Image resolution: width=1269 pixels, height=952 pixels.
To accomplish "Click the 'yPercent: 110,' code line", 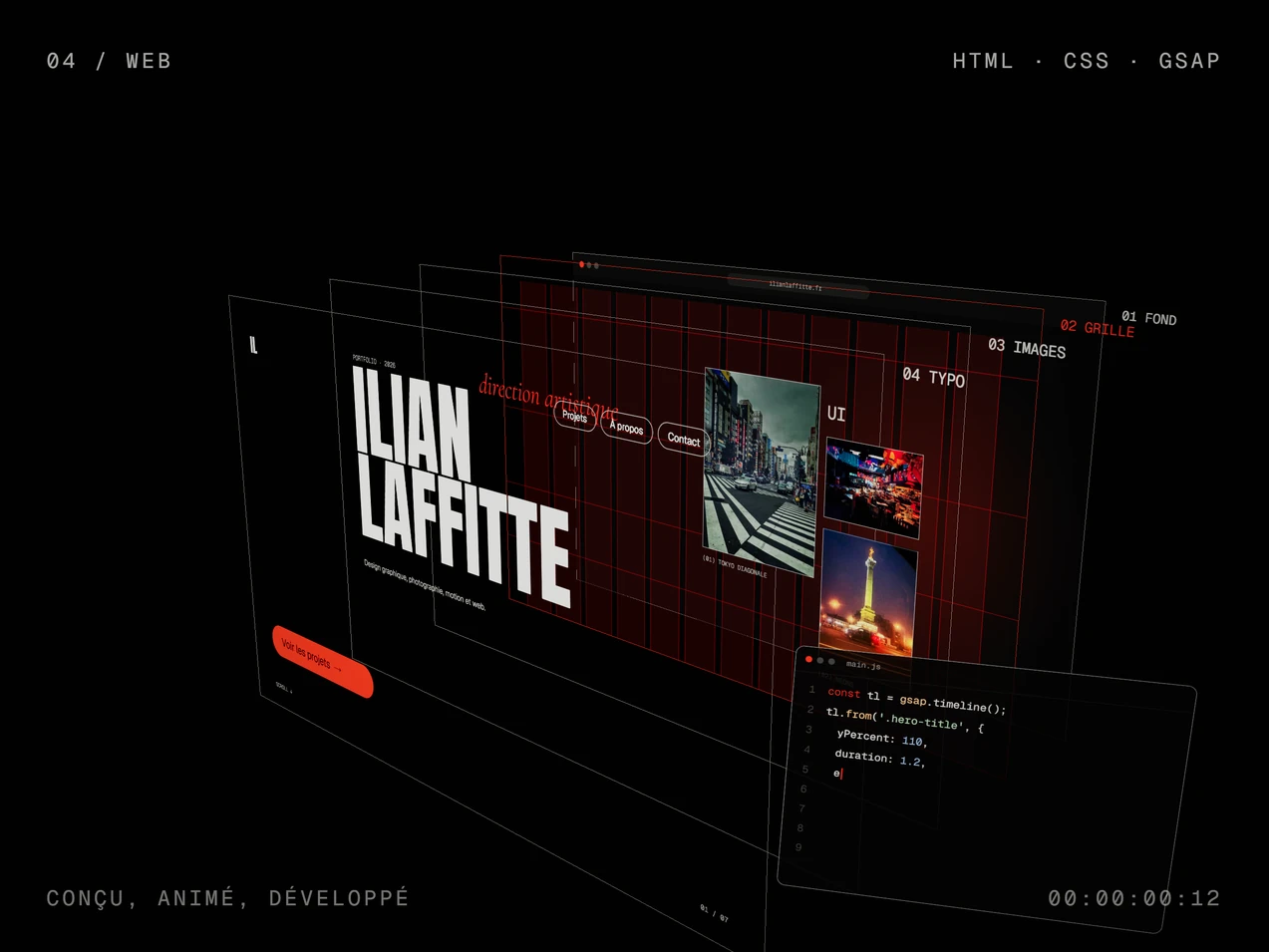I will (882, 739).
